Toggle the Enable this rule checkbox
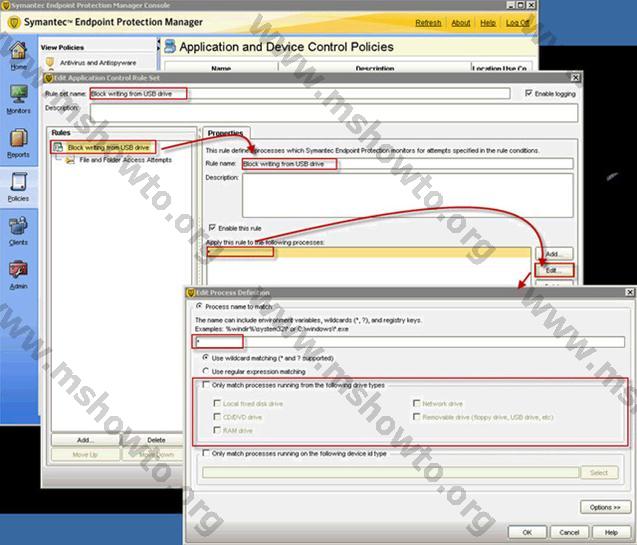 (212, 227)
